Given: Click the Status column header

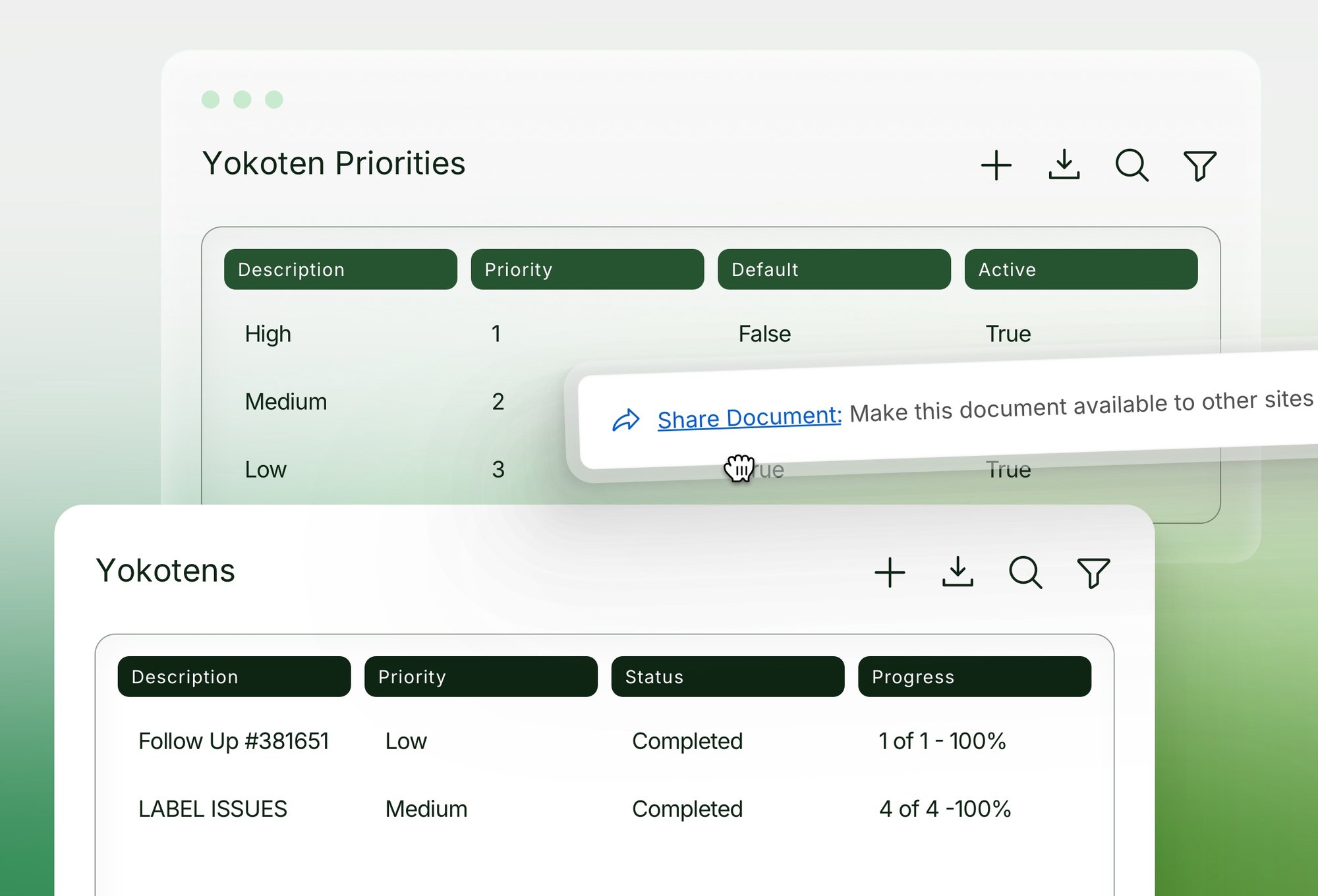Looking at the screenshot, I should [x=728, y=677].
